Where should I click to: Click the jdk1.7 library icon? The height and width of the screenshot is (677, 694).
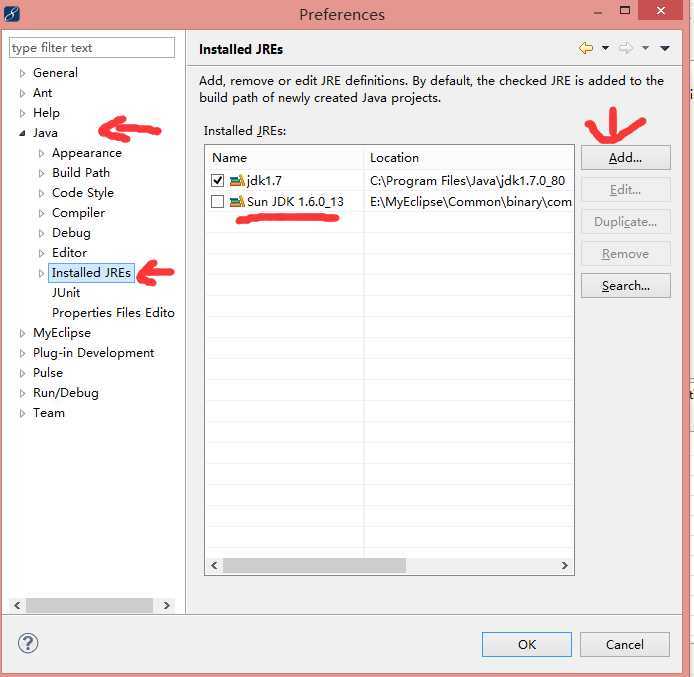(237, 181)
